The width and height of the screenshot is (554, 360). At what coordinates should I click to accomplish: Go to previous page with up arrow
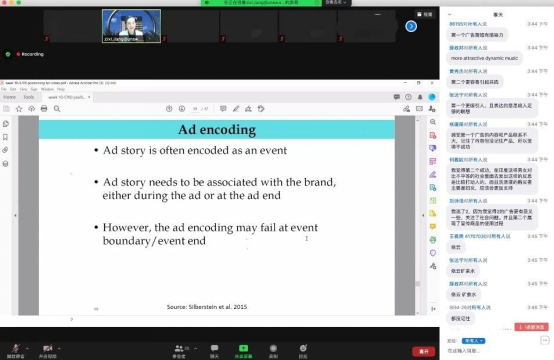click(169, 109)
